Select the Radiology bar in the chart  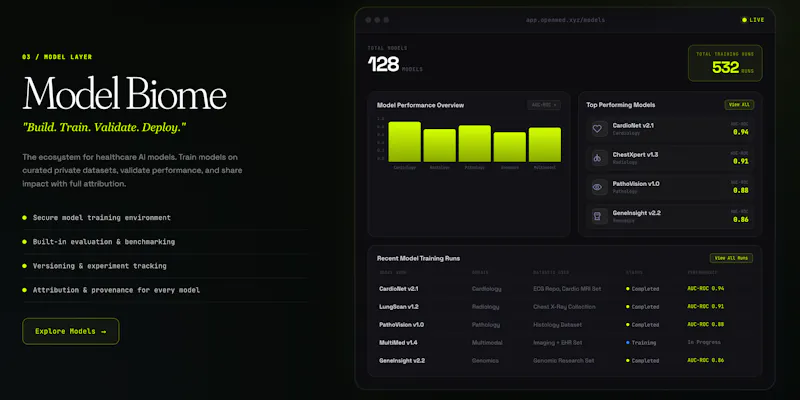point(440,145)
